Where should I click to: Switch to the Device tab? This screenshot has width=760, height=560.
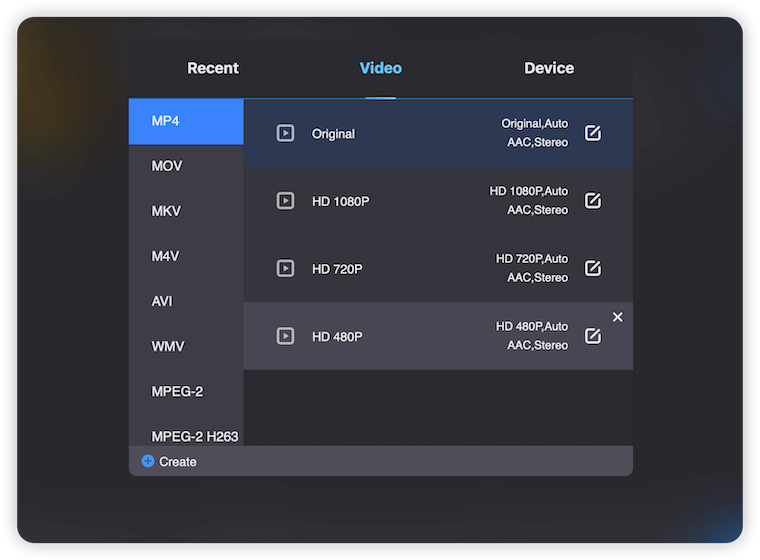click(x=549, y=68)
